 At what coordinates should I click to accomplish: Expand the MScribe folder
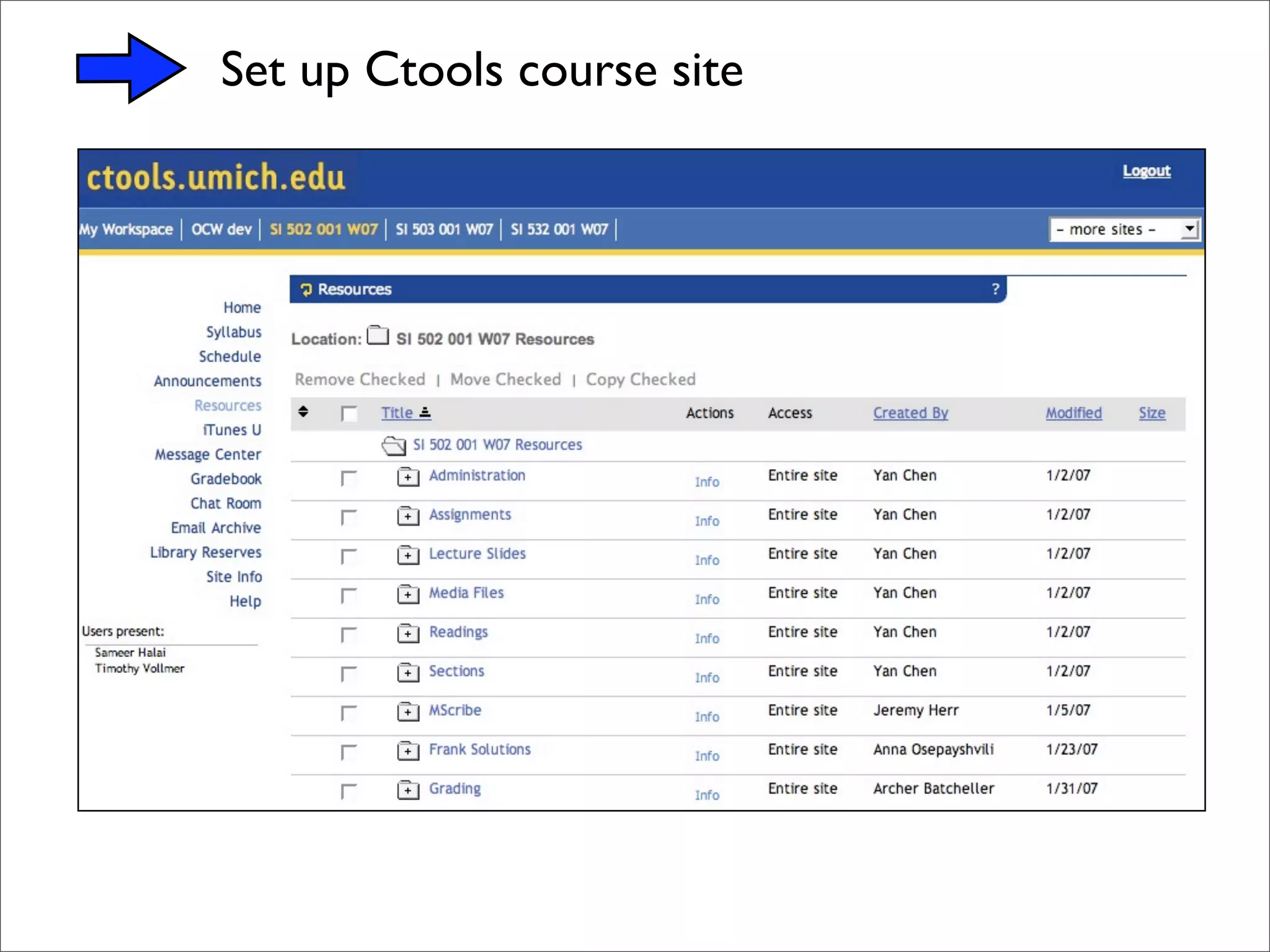(x=408, y=712)
